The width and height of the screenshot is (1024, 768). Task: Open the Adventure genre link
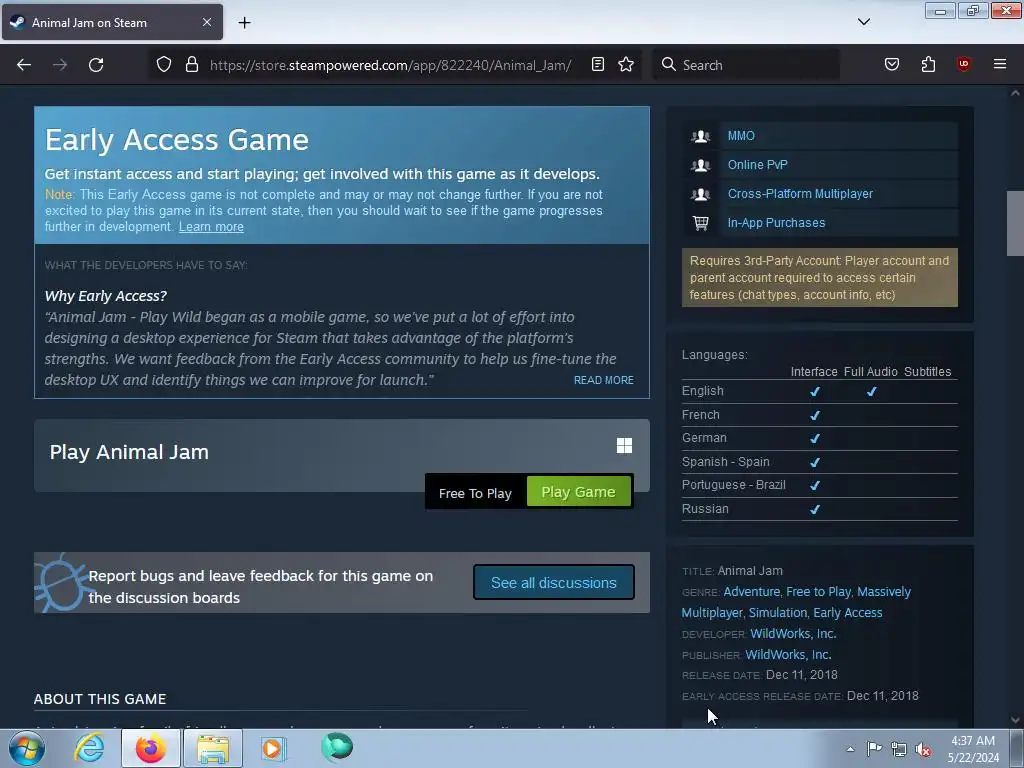pyautogui.click(x=752, y=592)
